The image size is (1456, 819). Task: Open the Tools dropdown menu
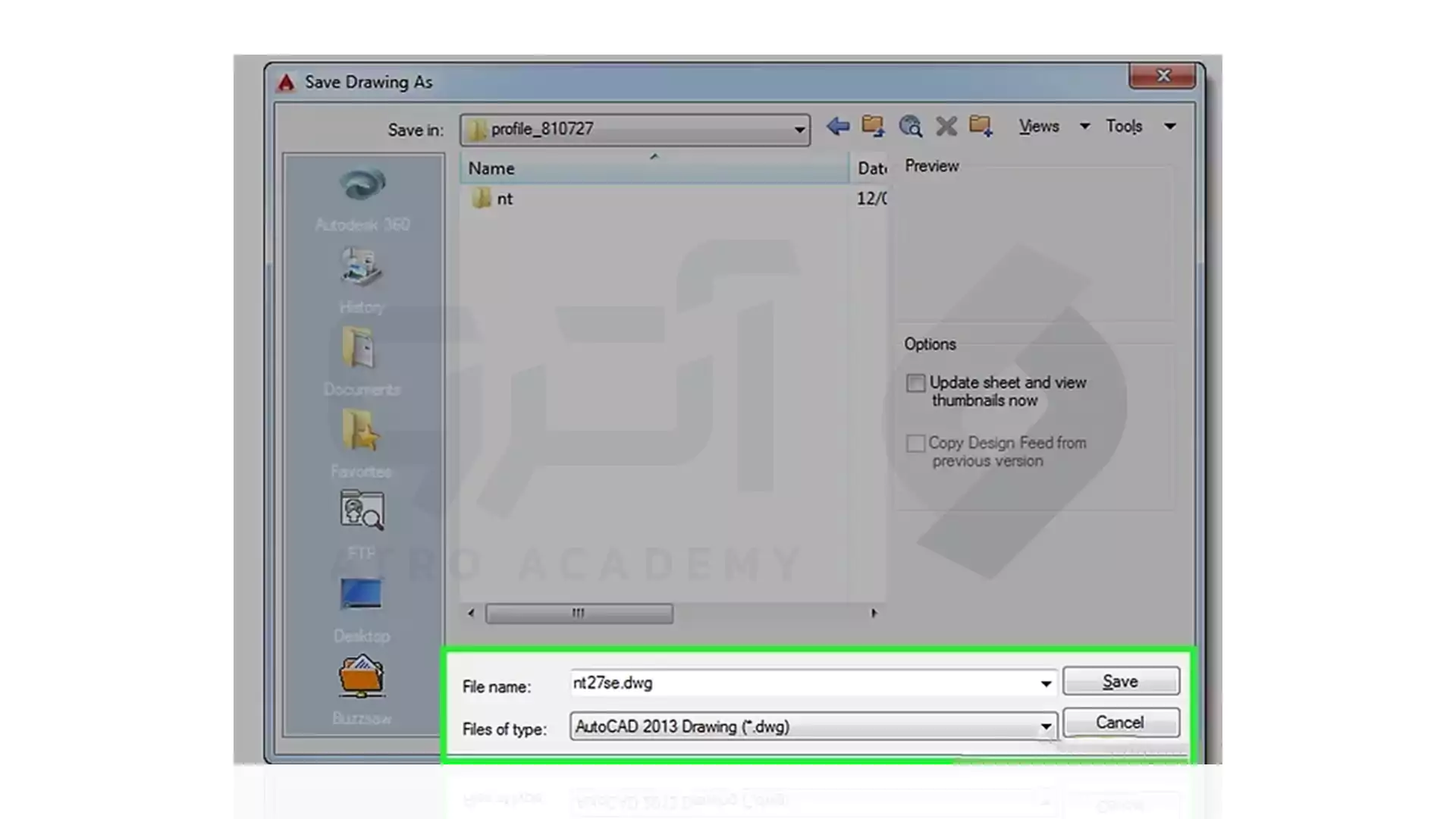1141,126
